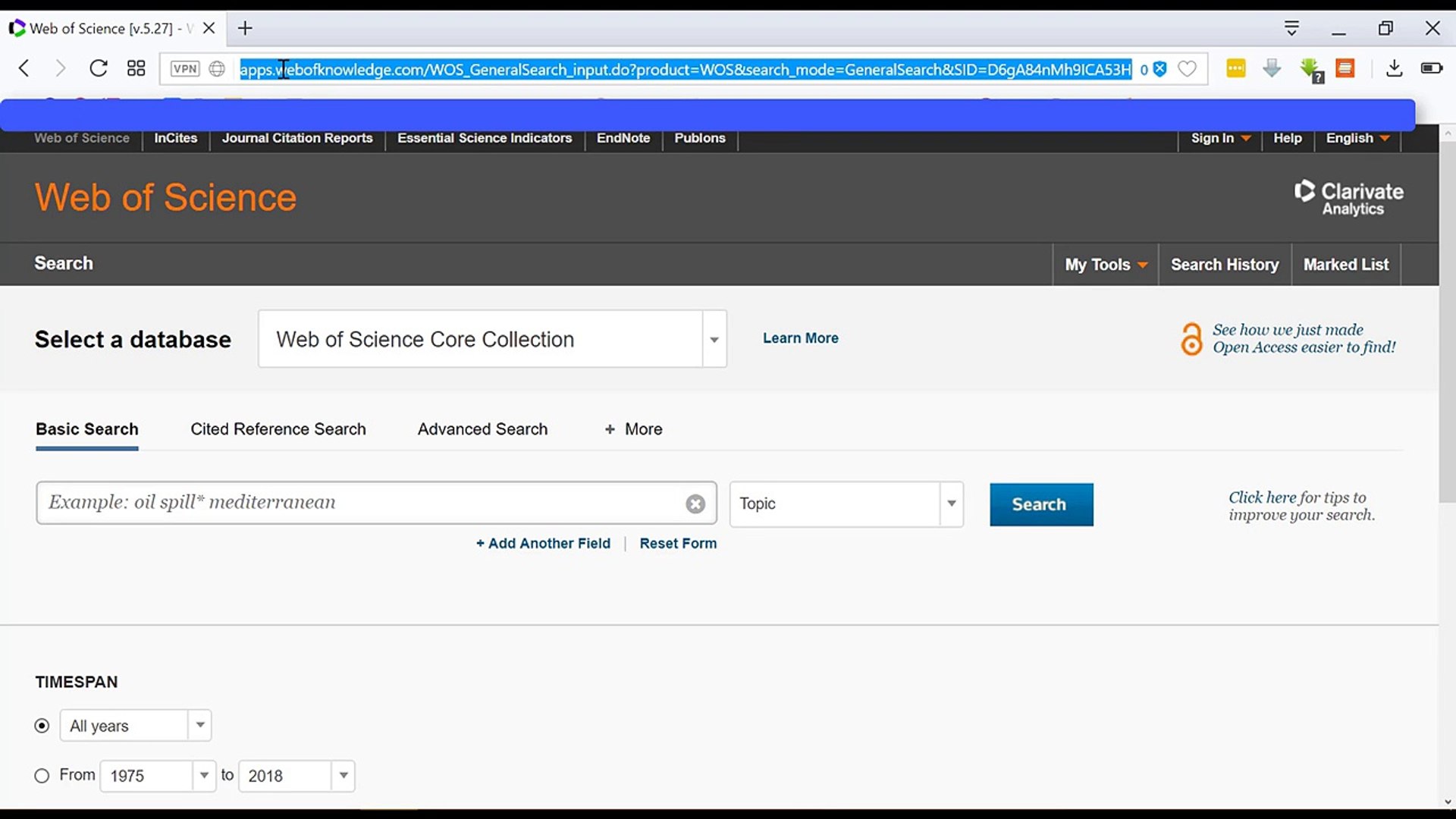Open the Speed Dial grid icon
The width and height of the screenshot is (1456, 819).
coord(136,69)
